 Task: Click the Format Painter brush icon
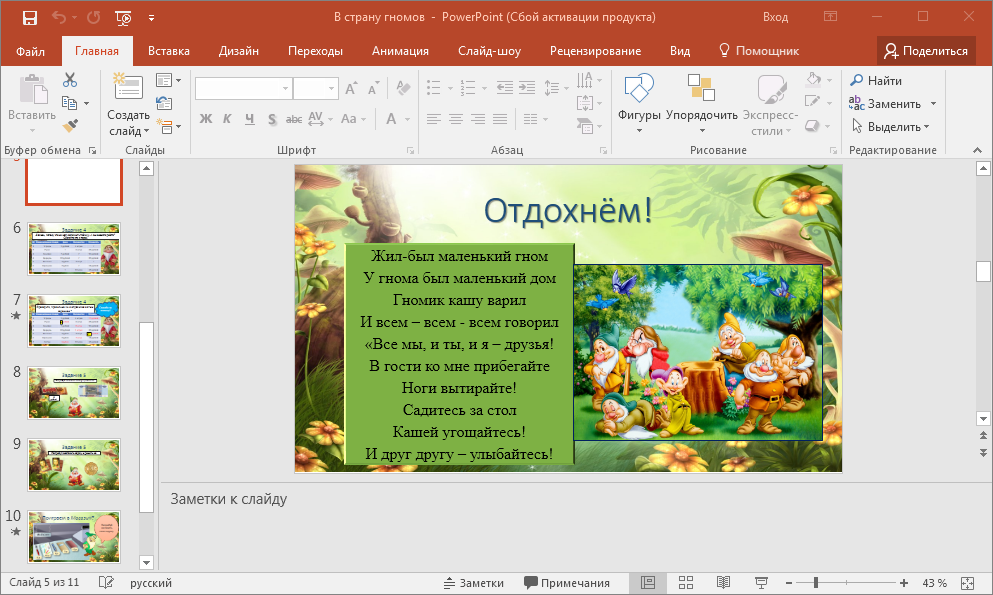(70, 126)
